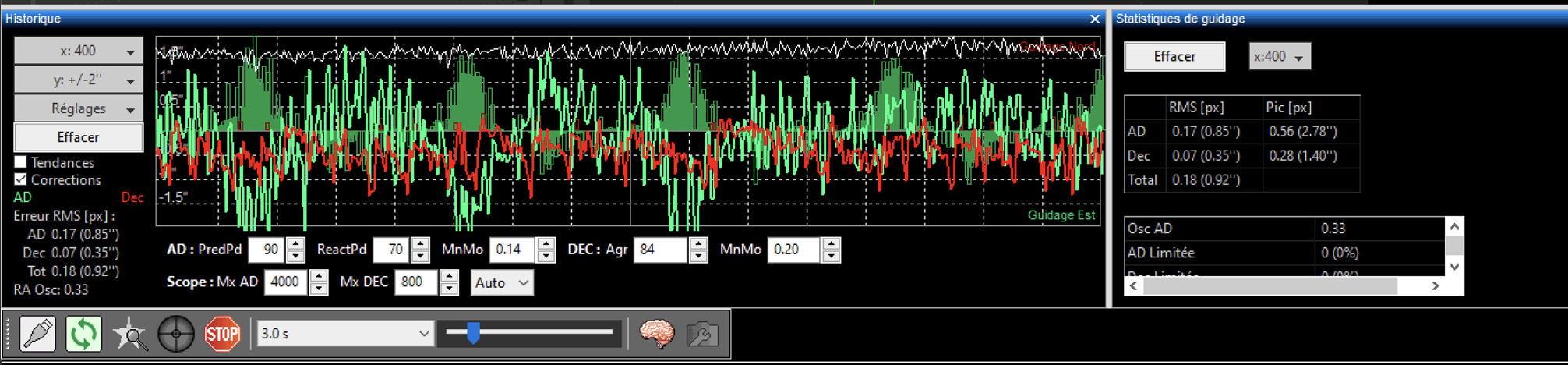Close the Historique panel

tap(1095, 19)
